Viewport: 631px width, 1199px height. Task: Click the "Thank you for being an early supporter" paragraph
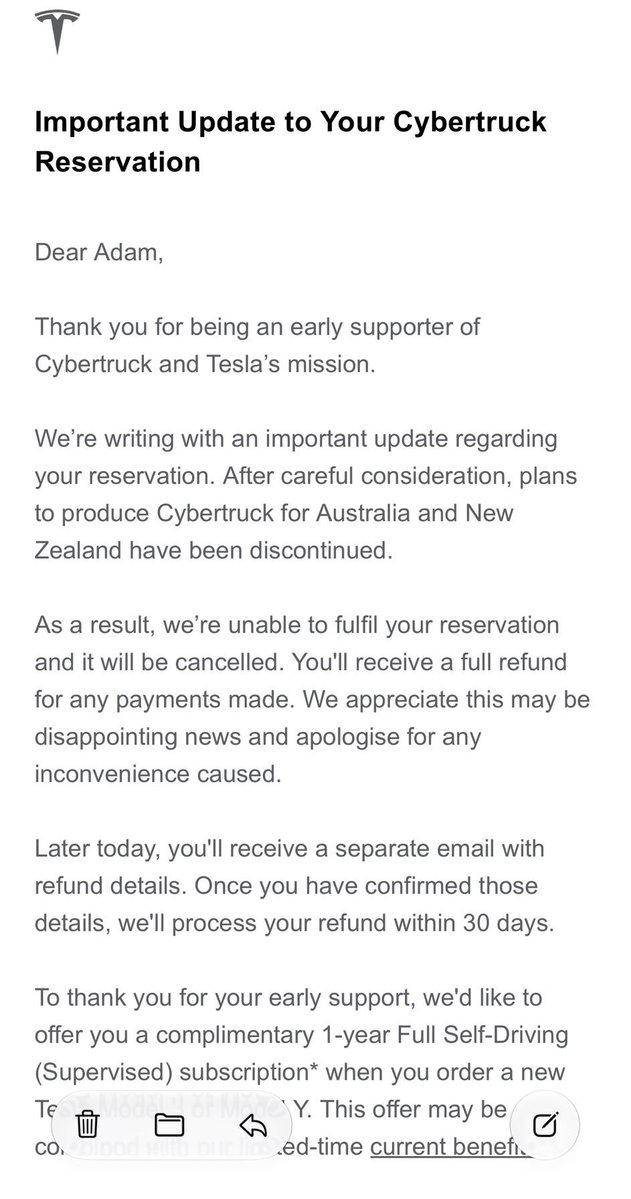pos(257,345)
